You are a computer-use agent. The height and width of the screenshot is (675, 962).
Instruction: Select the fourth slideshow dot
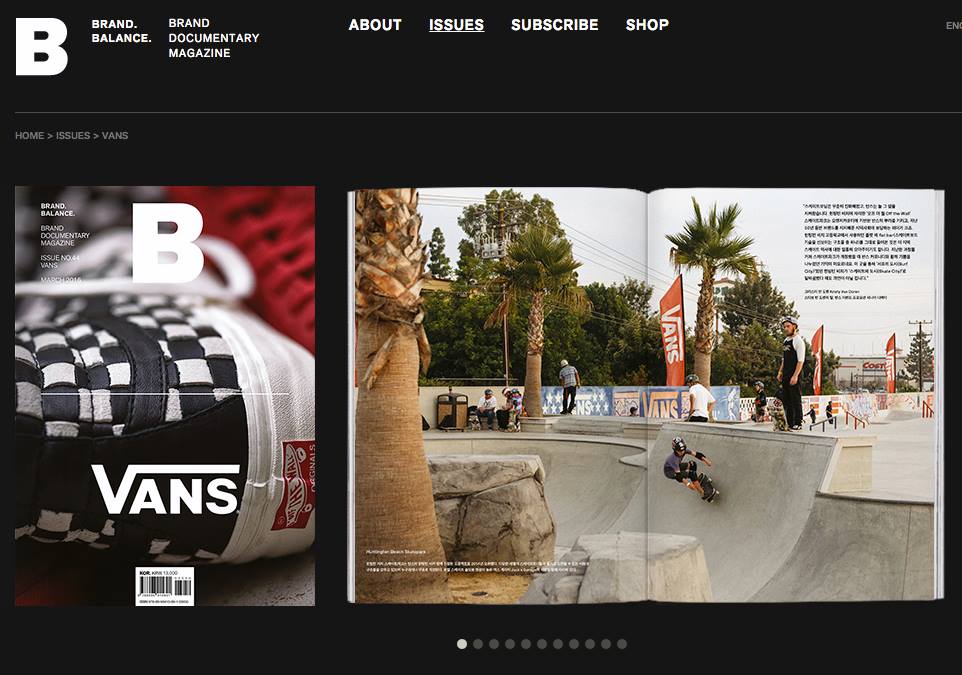pyautogui.click(x=510, y=644)
